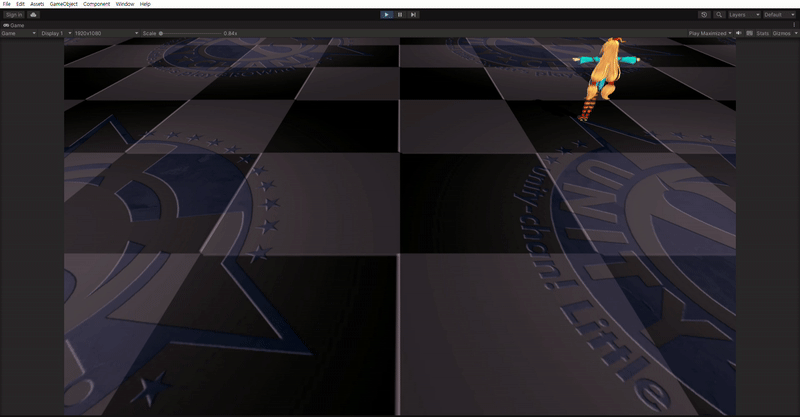The image size is (800, 417).
Task: Toggle the shortcuts keyboard icon
Action: click(x=749, y=33)
